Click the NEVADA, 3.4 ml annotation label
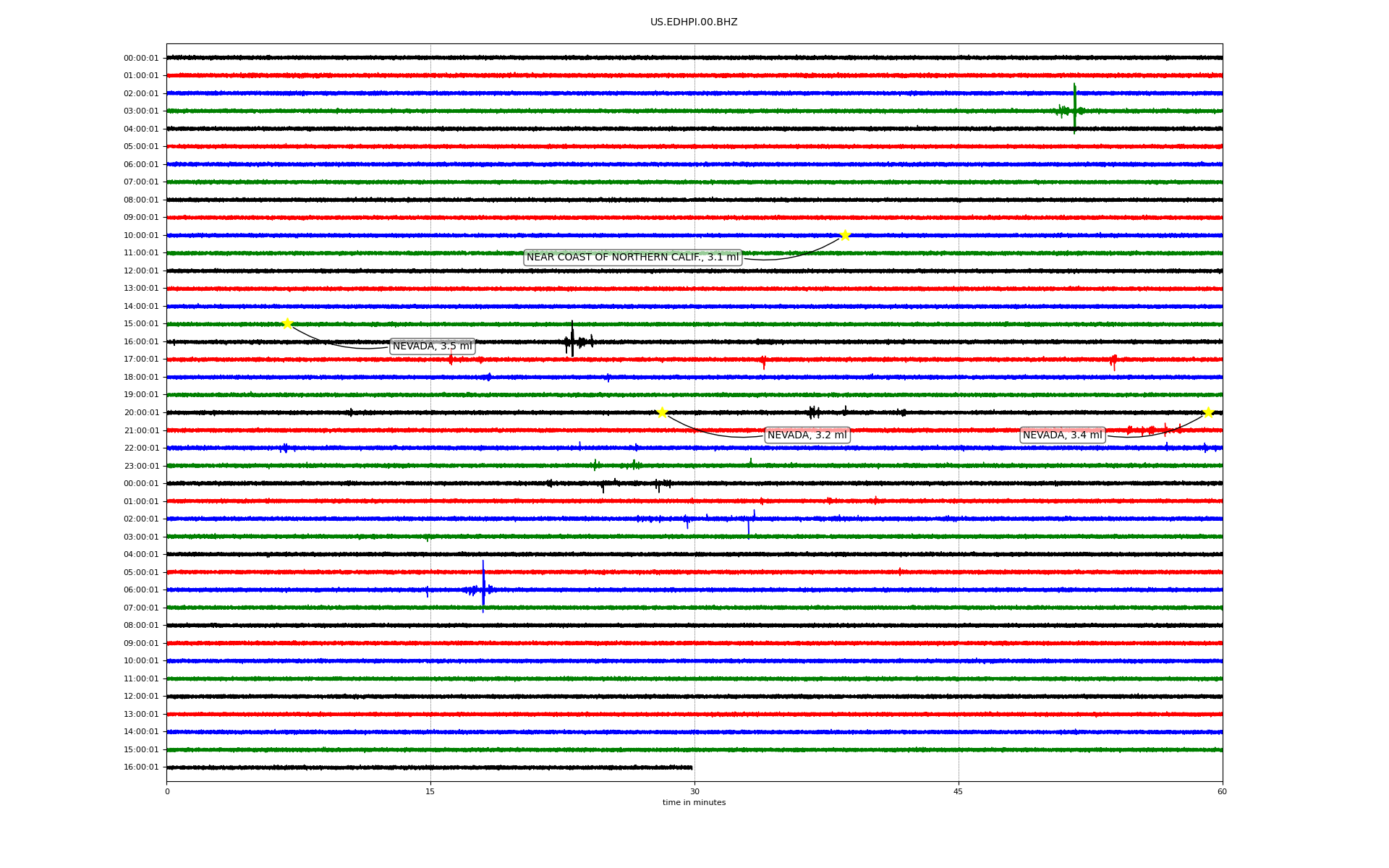This screenshot has width=1389, height=868. tap(1062, 435)
